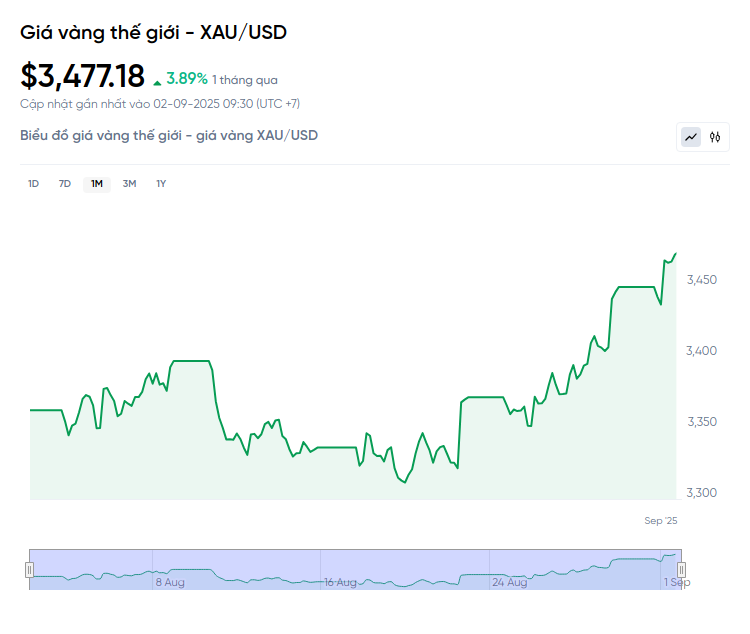750x634 pixels.
Task: Click the "Giá vàng thế giới - XAU/USD" heading
Action: (x=153, y=33)
